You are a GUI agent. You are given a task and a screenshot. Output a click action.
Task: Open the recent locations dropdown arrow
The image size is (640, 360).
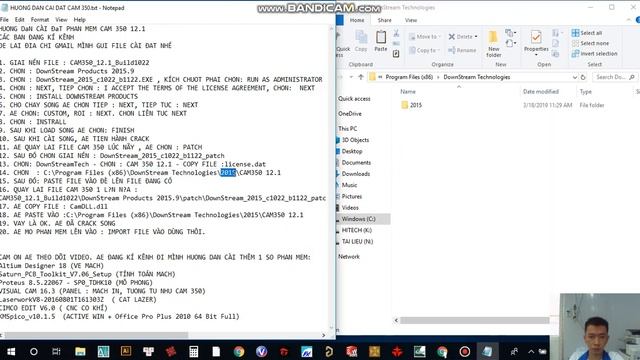351,77
